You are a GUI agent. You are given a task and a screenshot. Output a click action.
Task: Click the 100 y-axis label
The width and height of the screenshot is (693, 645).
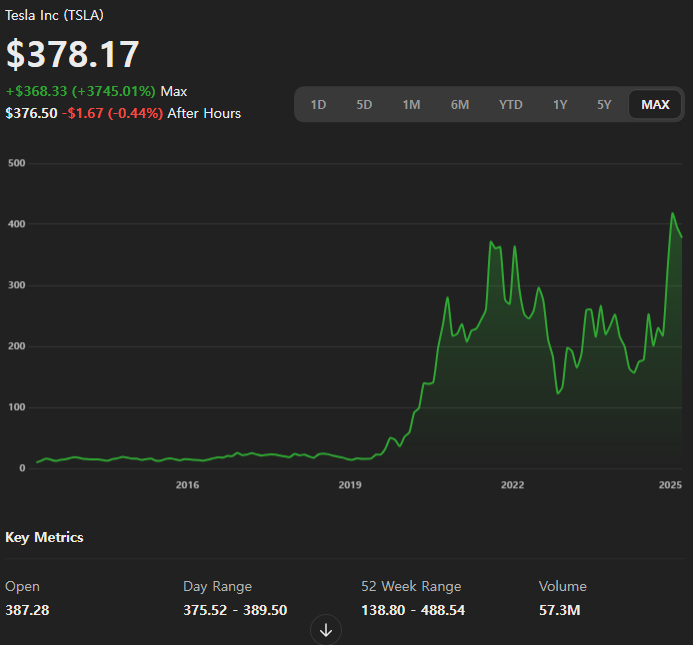click(17, 407)
